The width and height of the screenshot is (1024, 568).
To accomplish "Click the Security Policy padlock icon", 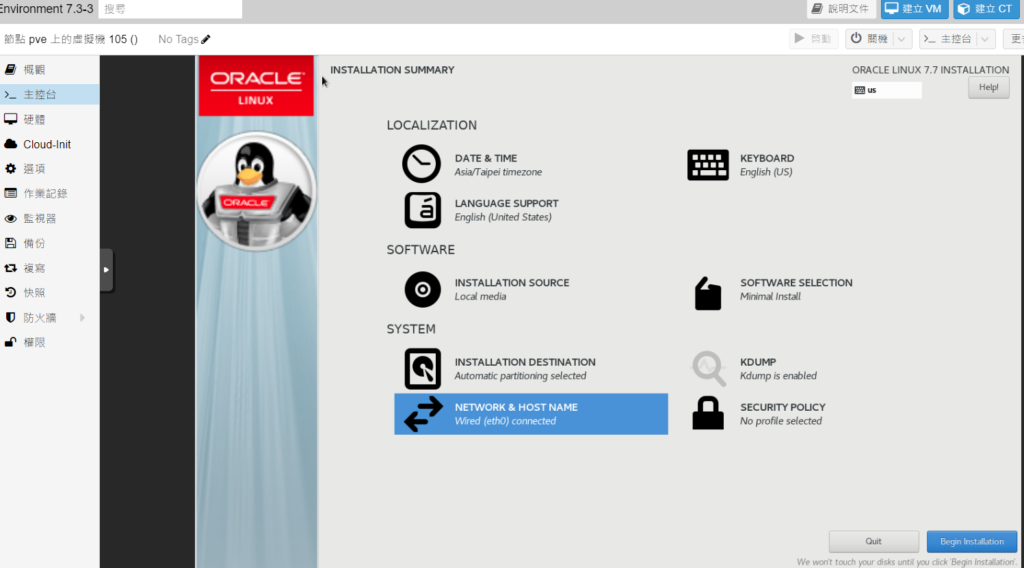I will [x=708, y=413].
